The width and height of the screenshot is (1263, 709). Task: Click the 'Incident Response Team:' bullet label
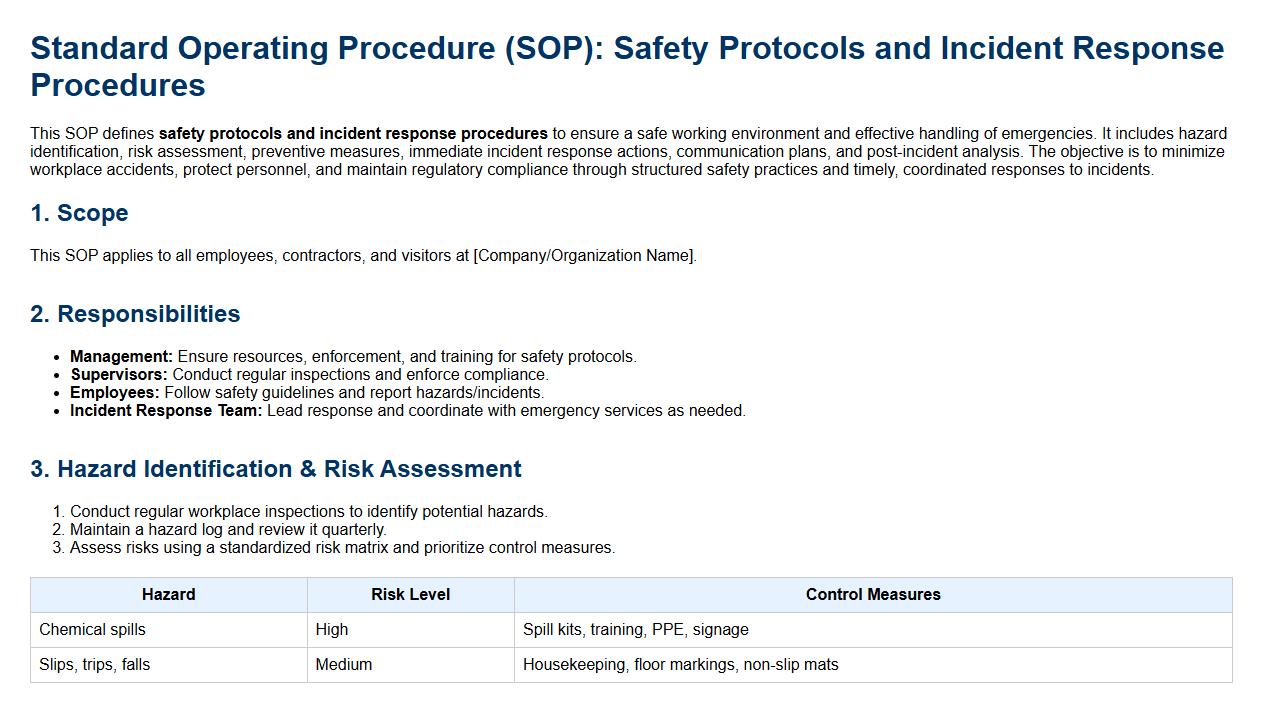[x=166, y=411]
